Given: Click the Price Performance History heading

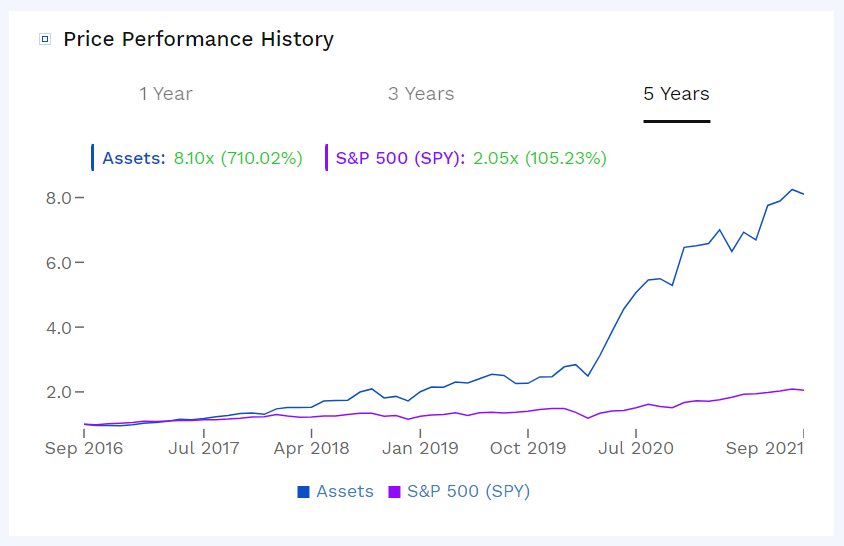Looking at the screenshot, I should 198,40.
